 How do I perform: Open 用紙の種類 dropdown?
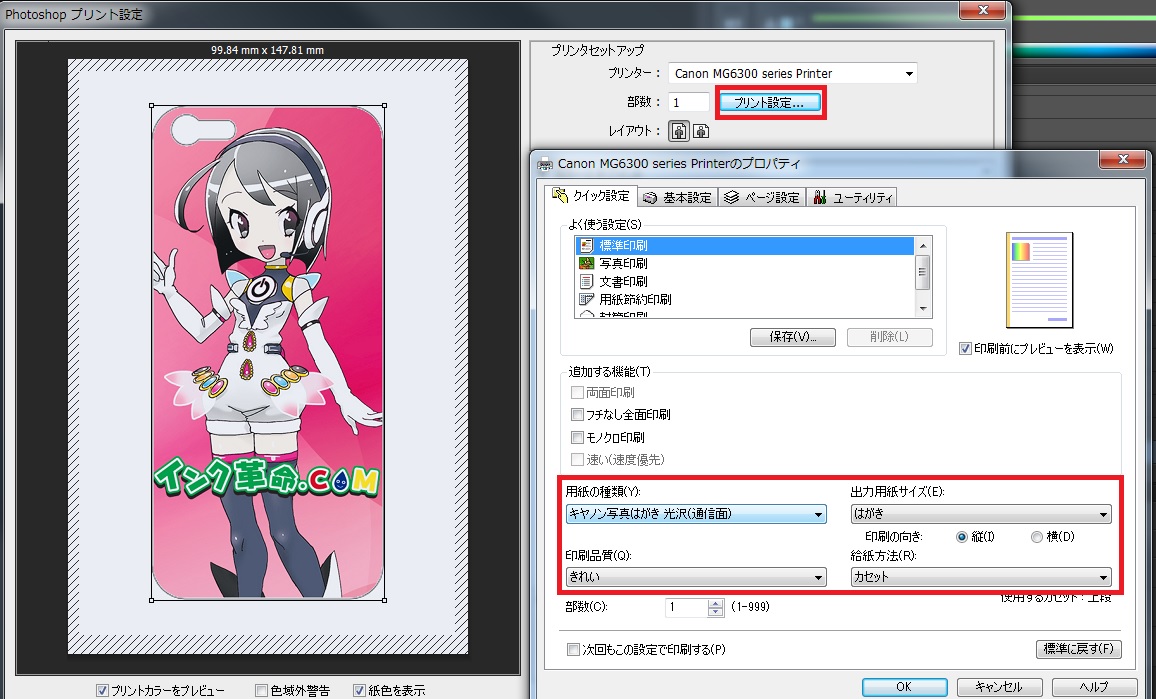pos(696,515)
